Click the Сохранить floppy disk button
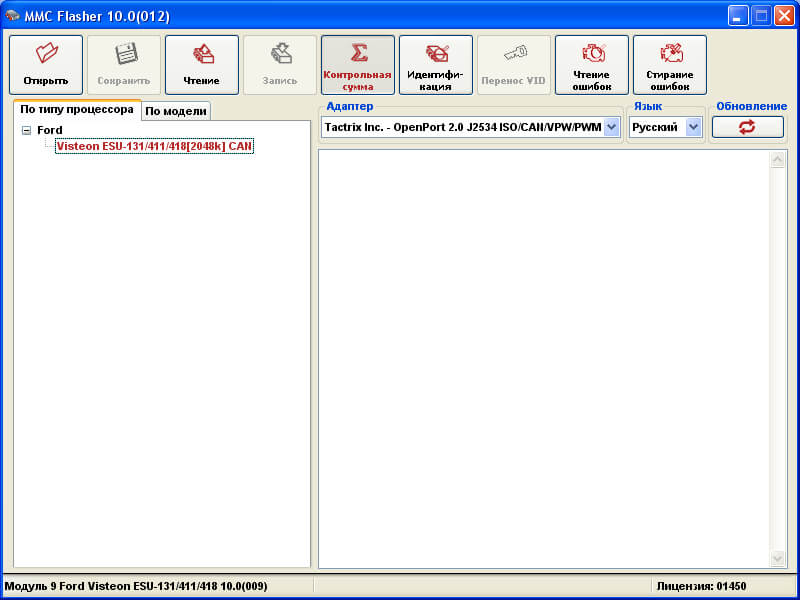Image resolution: width=800 pixels, height=600 pixels. pyautogui.click(x=124, y=65)
